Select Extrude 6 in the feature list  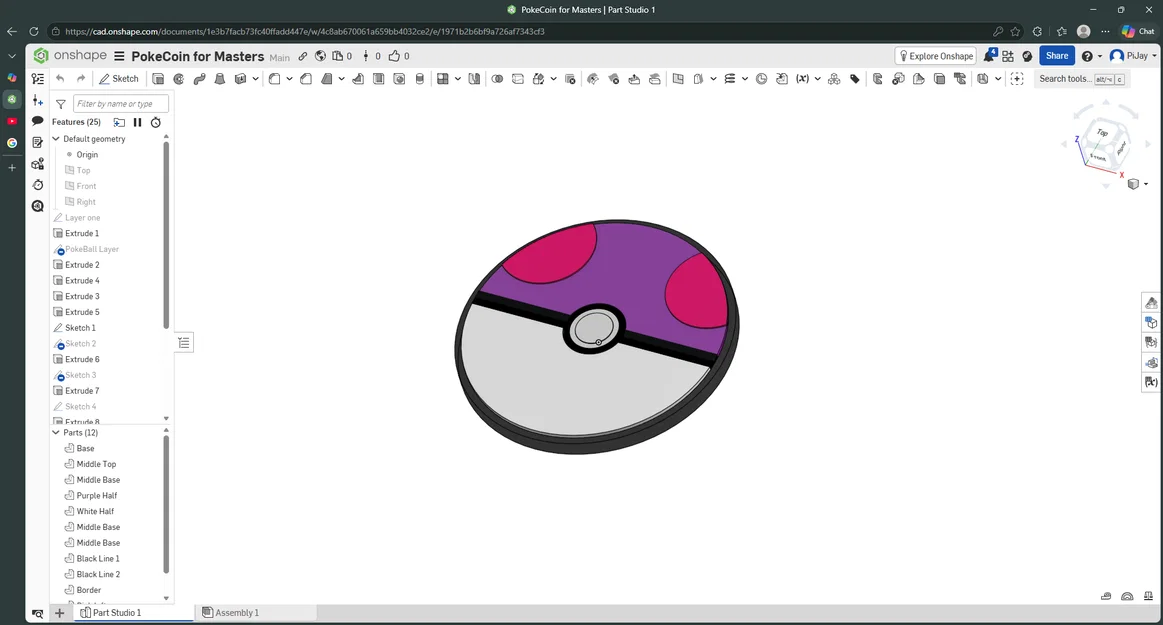[82, 359]
